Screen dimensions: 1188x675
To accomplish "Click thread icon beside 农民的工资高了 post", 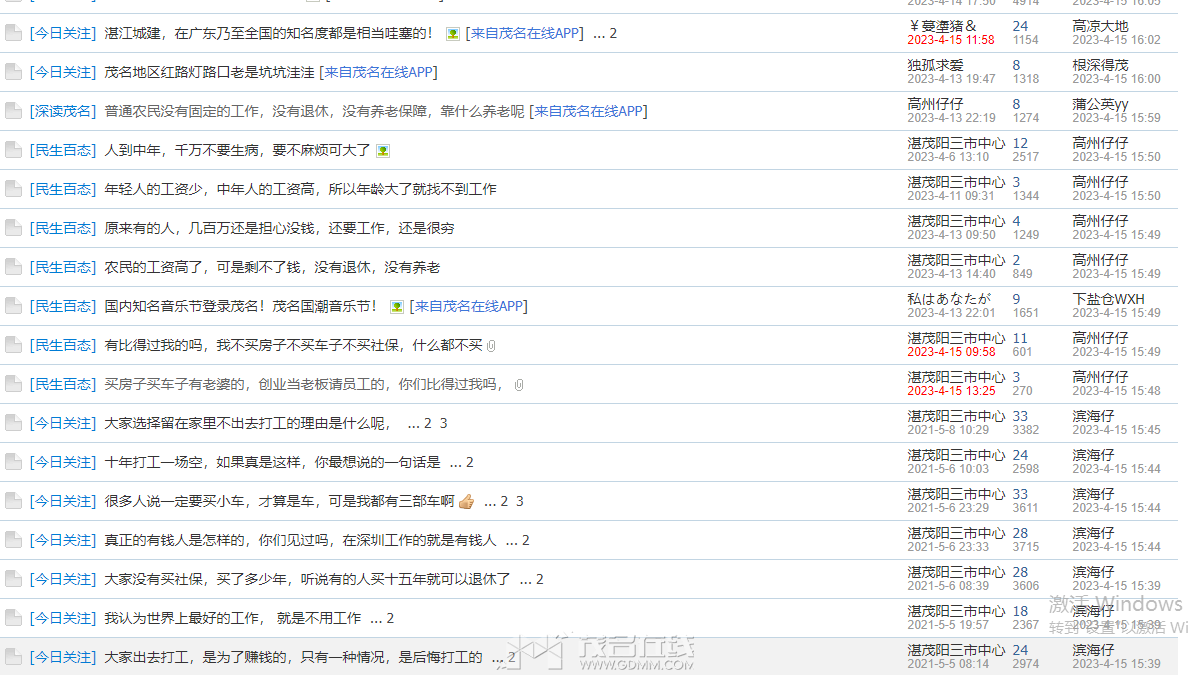I will tap(13, 267).
